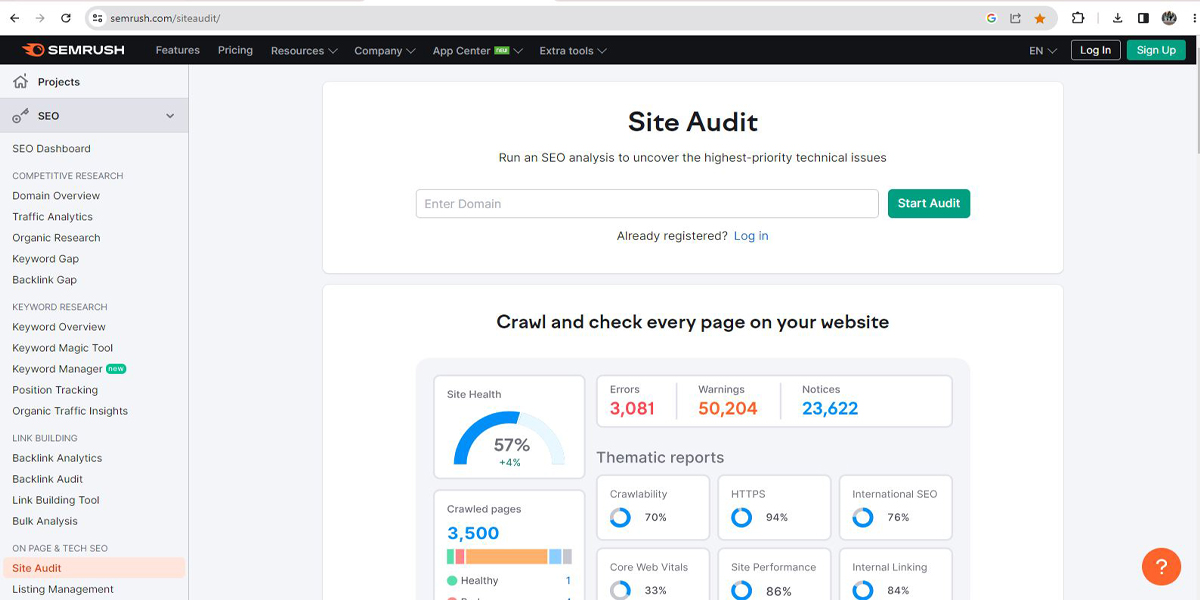Click the Site Health gauge chart
This screenshot has height=600, width=1200.
pyautogui.click(x=509, y=438)
